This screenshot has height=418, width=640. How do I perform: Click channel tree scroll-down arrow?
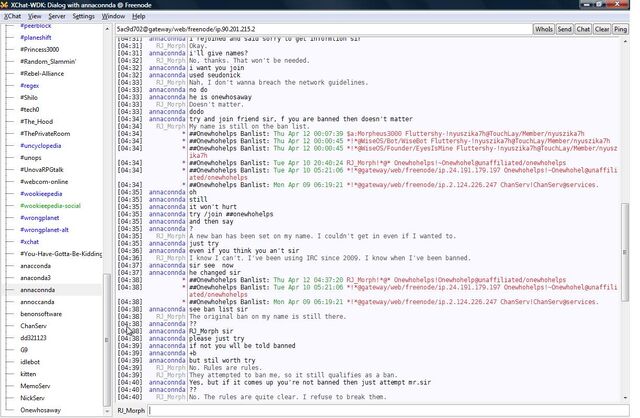[107, 411]
